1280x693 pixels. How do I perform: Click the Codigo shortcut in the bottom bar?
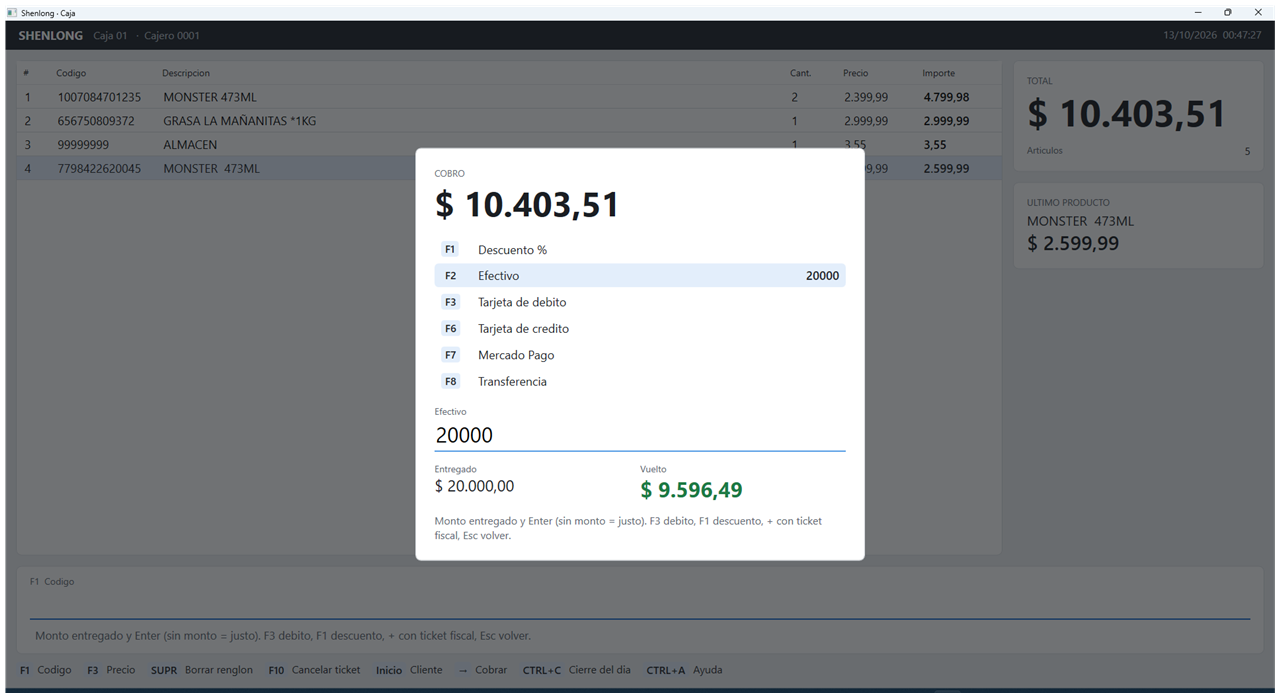point(46,670)
